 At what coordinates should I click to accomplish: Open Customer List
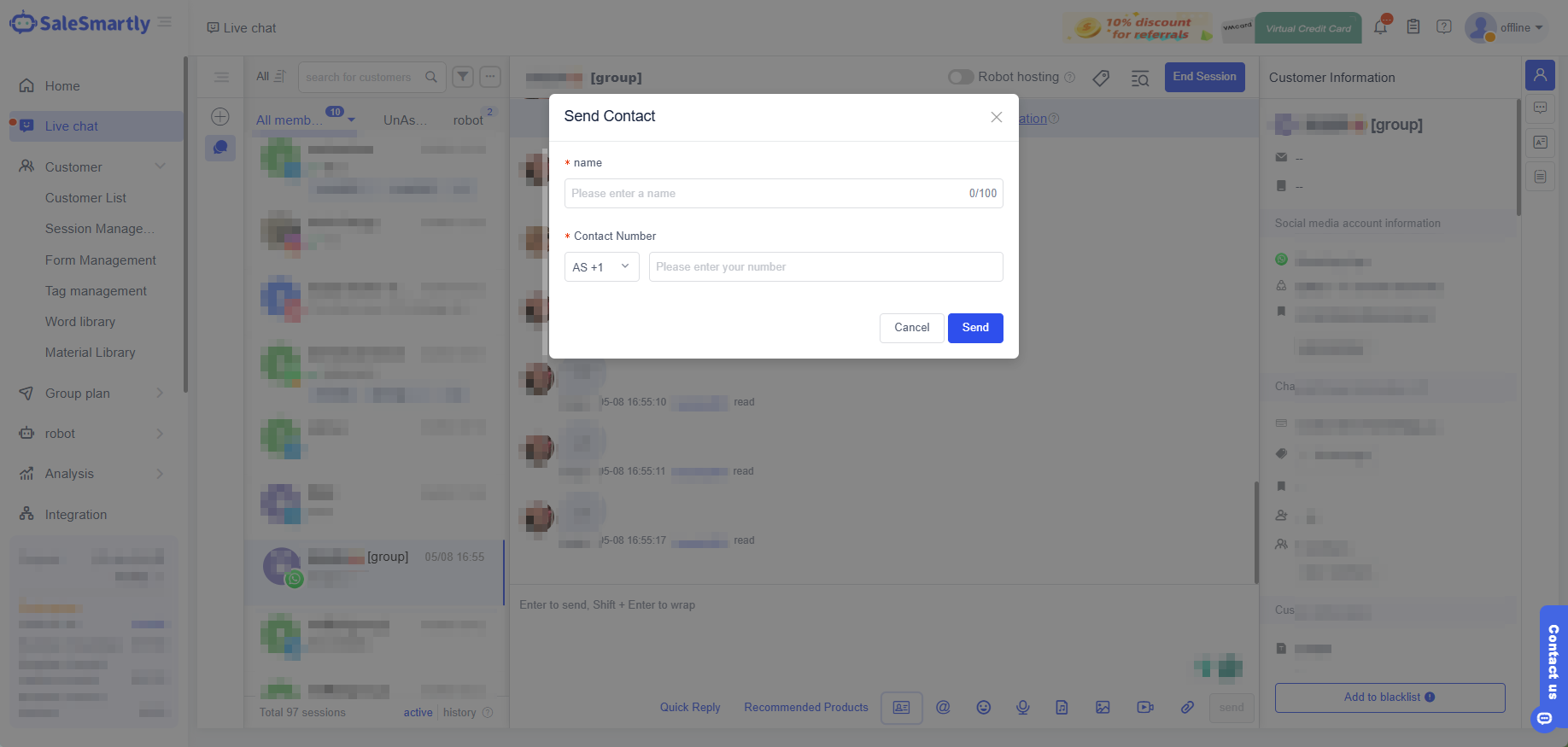coord(85,198)
